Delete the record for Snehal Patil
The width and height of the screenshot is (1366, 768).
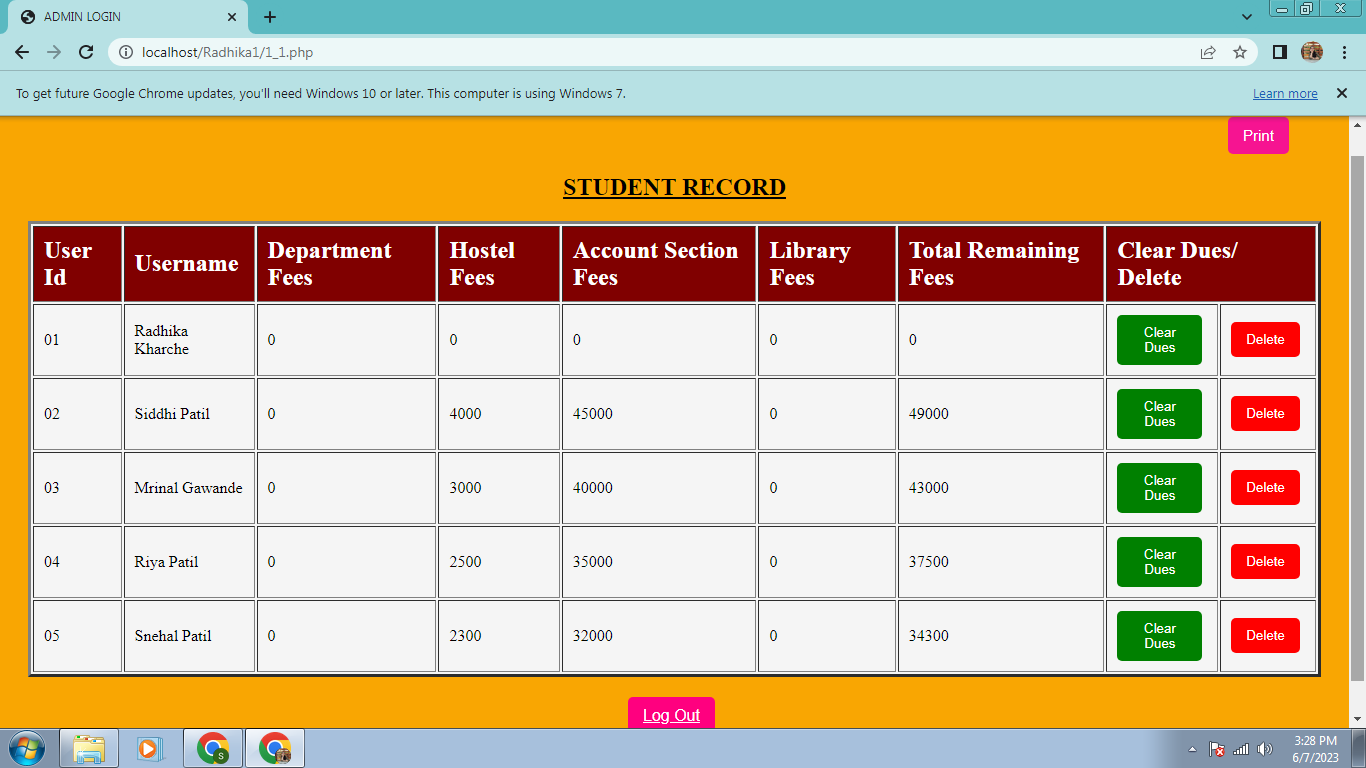point(1264,635)
